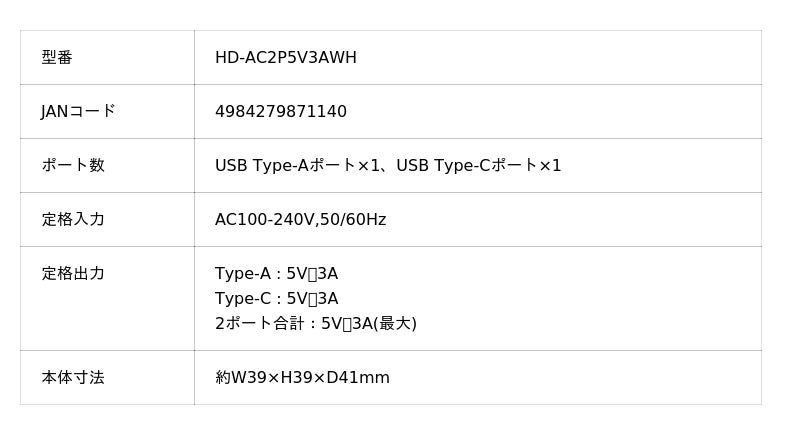Click the 型番 row label
Image resolution: width=800 pixels, height=435 pixels.
[57, 58]
